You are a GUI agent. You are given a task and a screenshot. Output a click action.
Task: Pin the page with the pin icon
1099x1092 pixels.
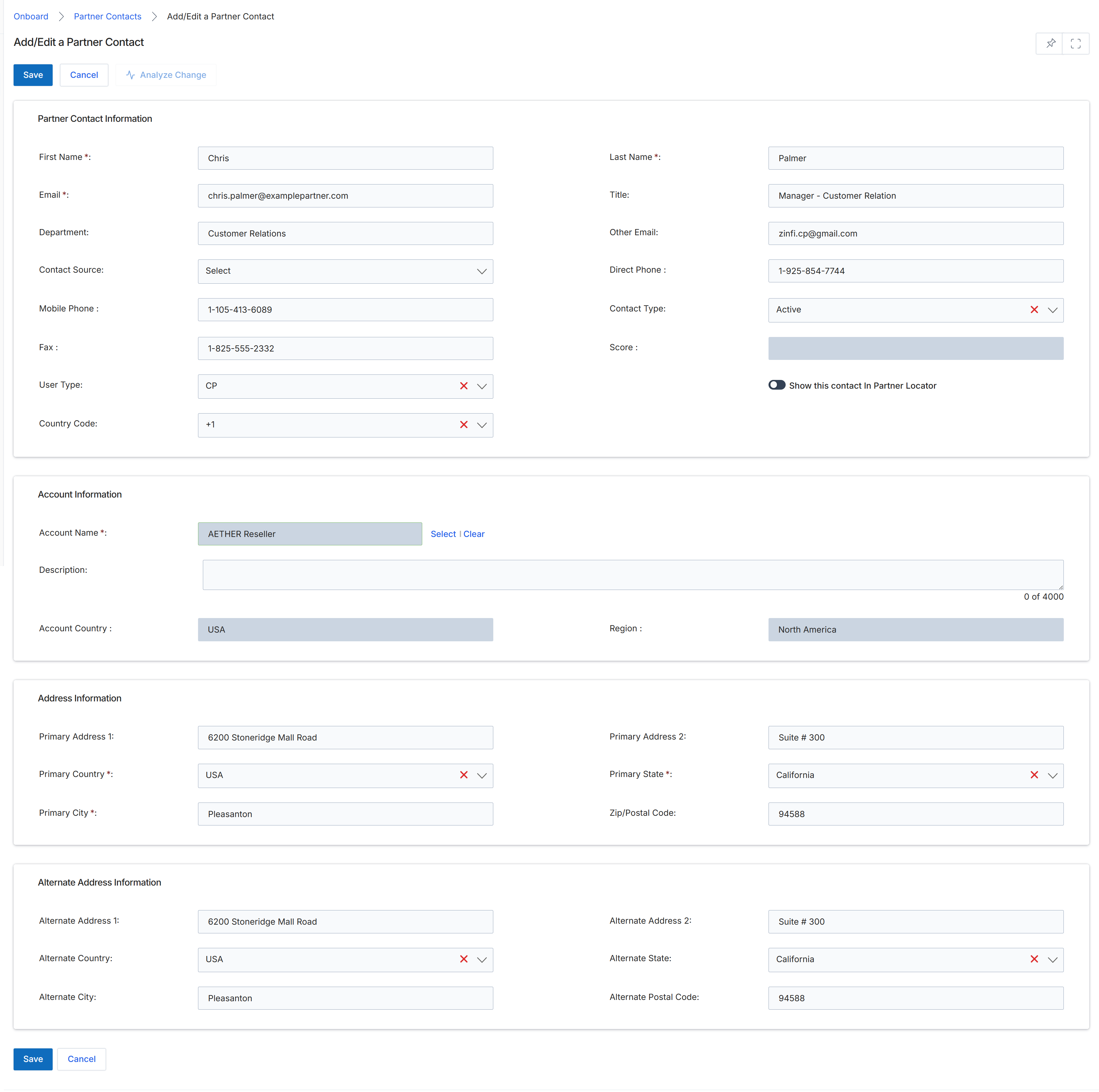click(1050, 43)
